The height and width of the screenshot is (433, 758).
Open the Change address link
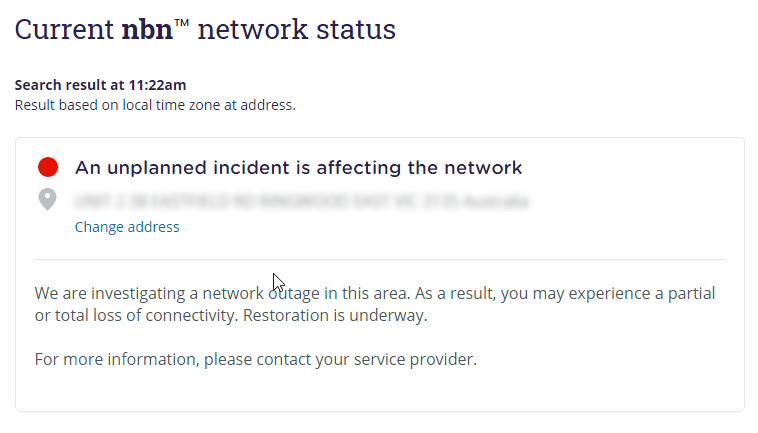[127, 227]
